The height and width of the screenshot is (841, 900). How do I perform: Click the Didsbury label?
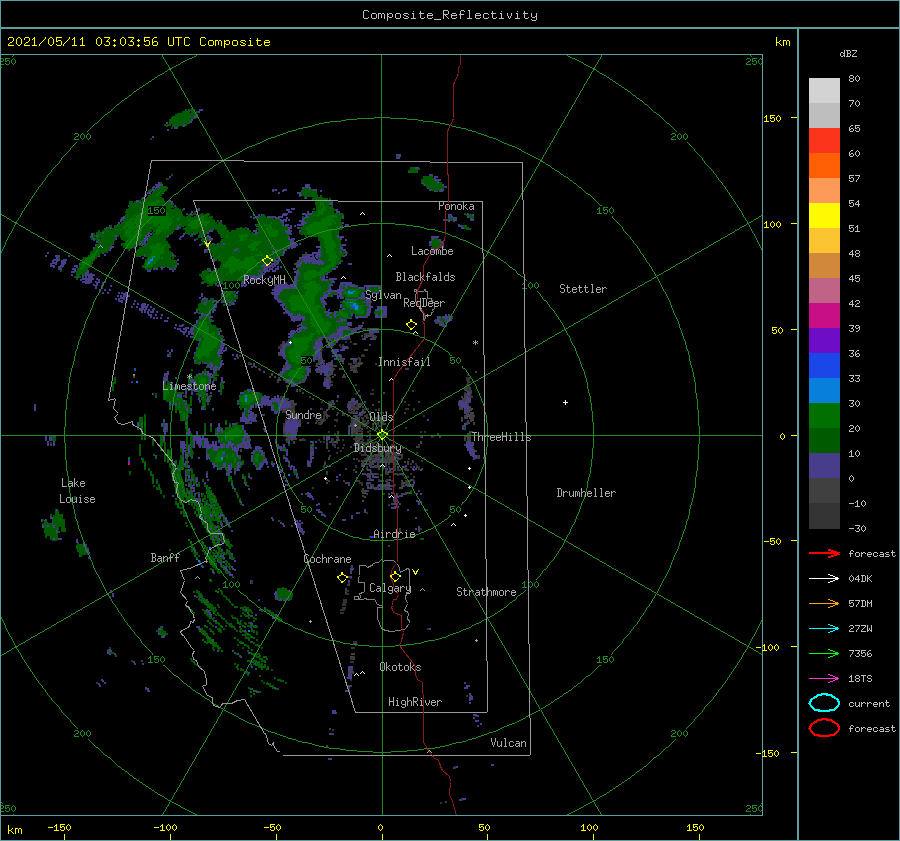(377, 448)
